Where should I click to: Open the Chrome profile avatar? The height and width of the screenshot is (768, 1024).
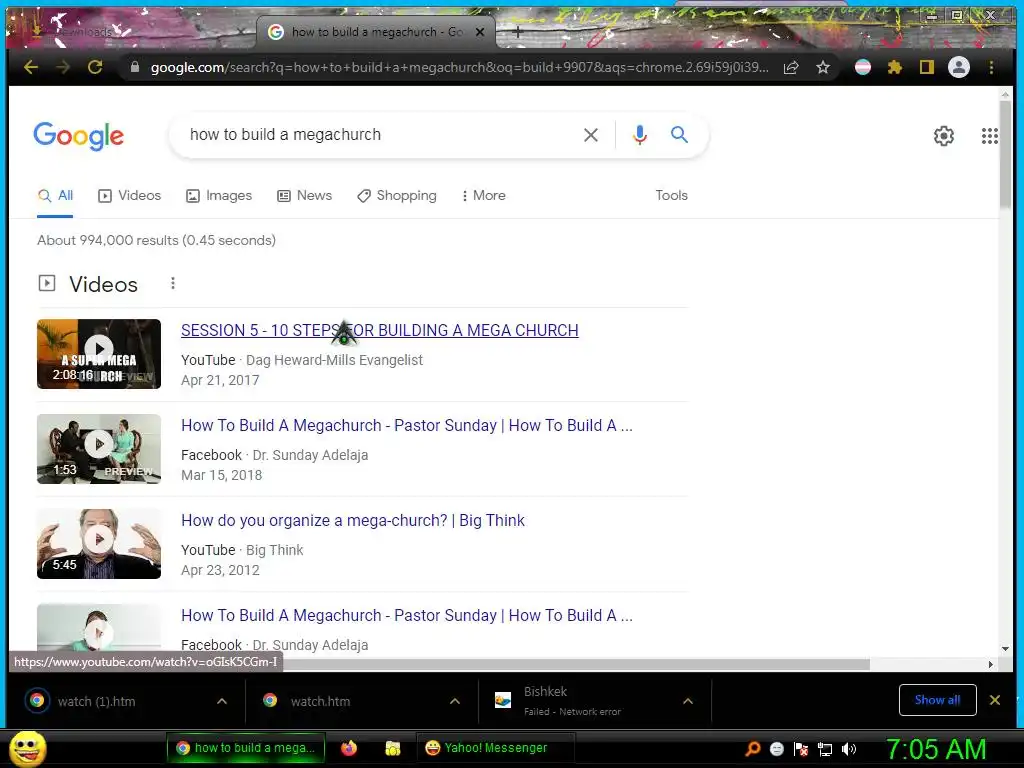coord(959,67)
